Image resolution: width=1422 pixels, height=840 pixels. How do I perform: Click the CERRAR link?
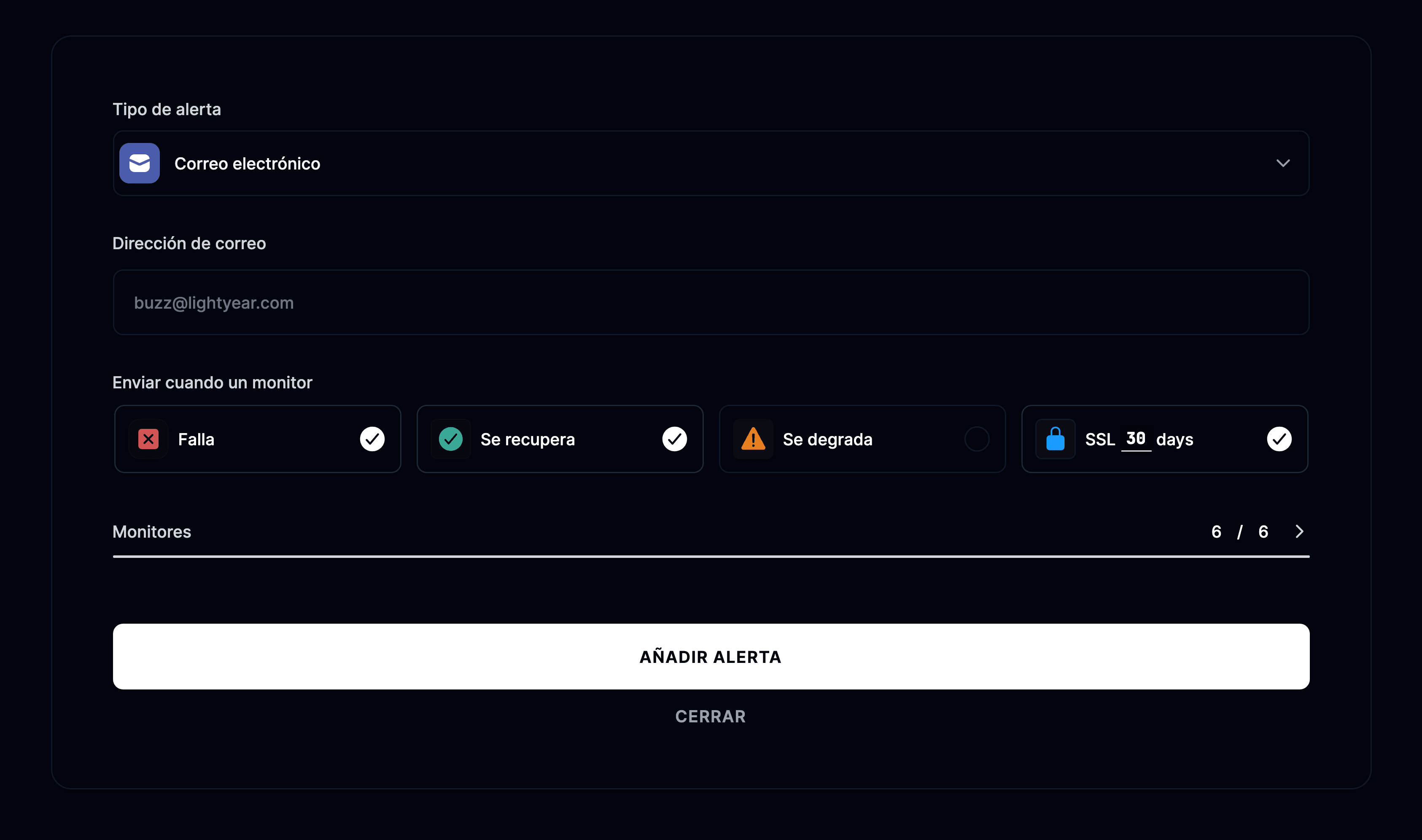point(711,716)
